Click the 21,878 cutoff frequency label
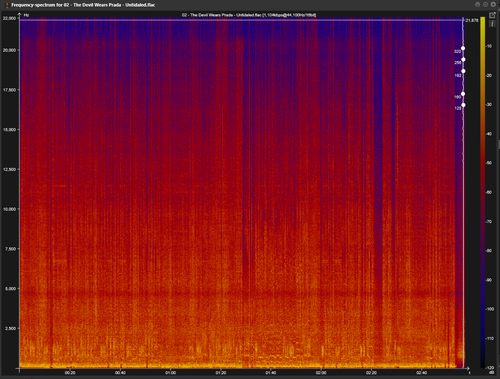The height and width of the screenshot is (379, 500). point(472,21)
